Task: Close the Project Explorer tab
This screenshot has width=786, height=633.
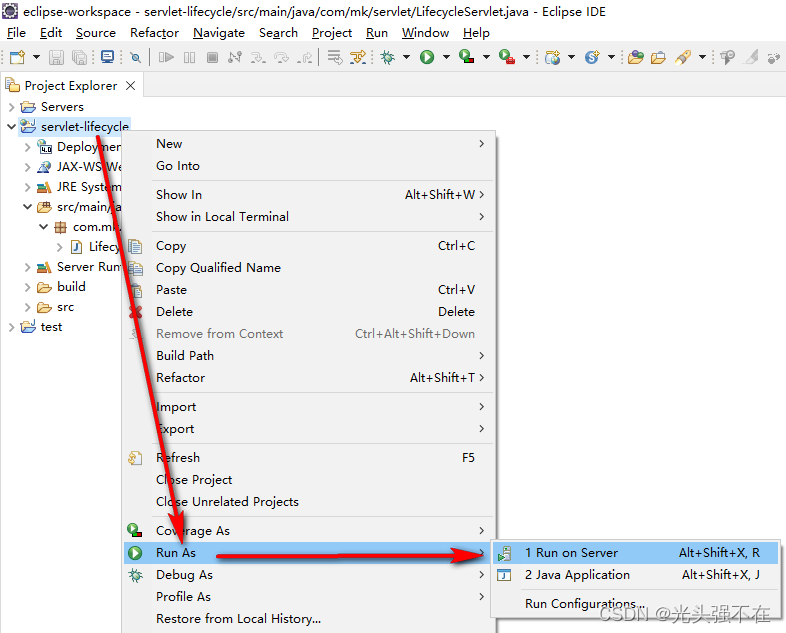Action: coord(130,86)
